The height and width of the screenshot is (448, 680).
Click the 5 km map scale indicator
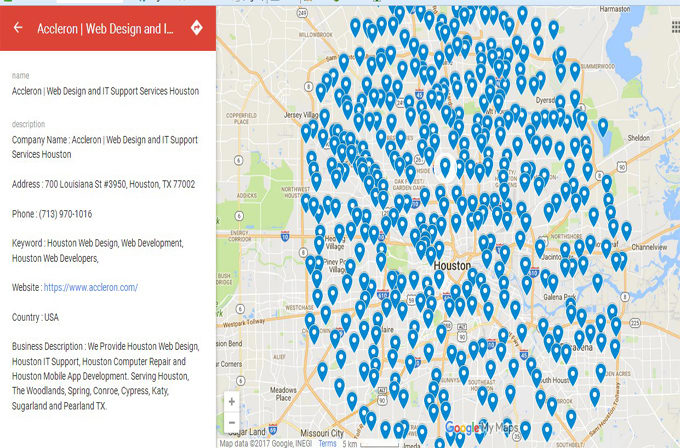pyautogui.click(x=370, y=444)
